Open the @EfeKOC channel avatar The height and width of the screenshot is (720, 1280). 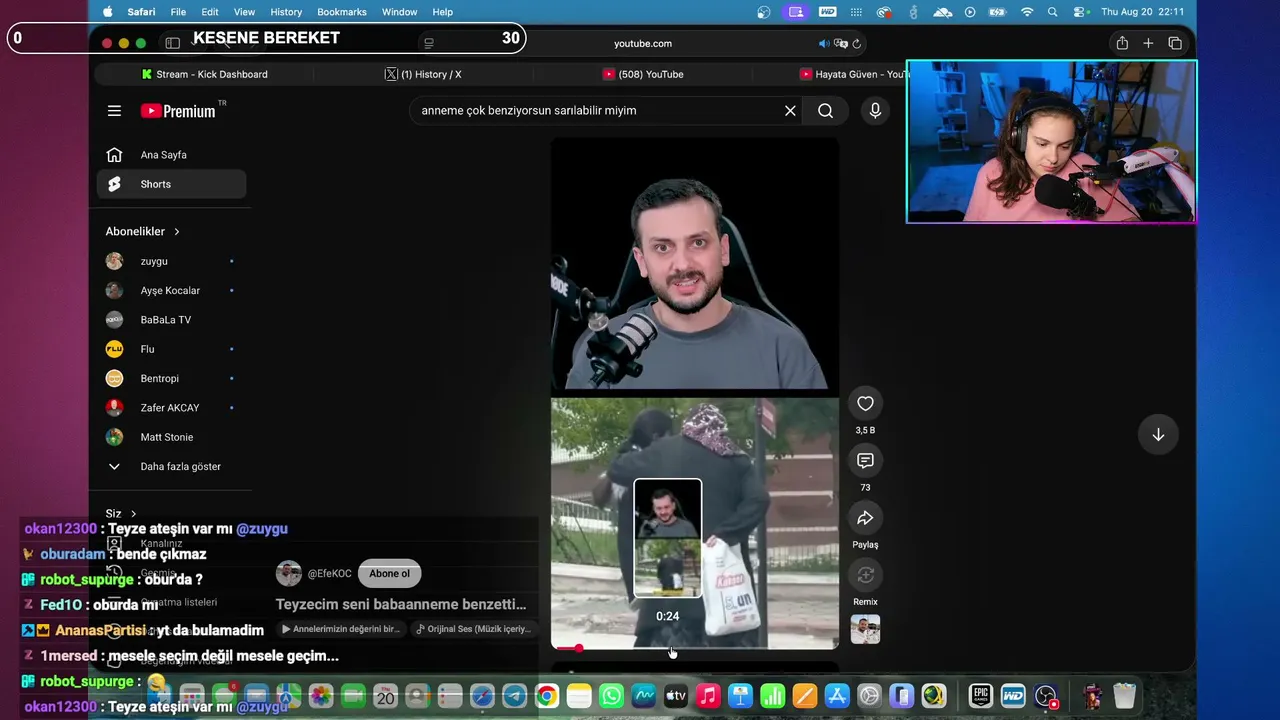pyautogui.click(x=289, y=574)
